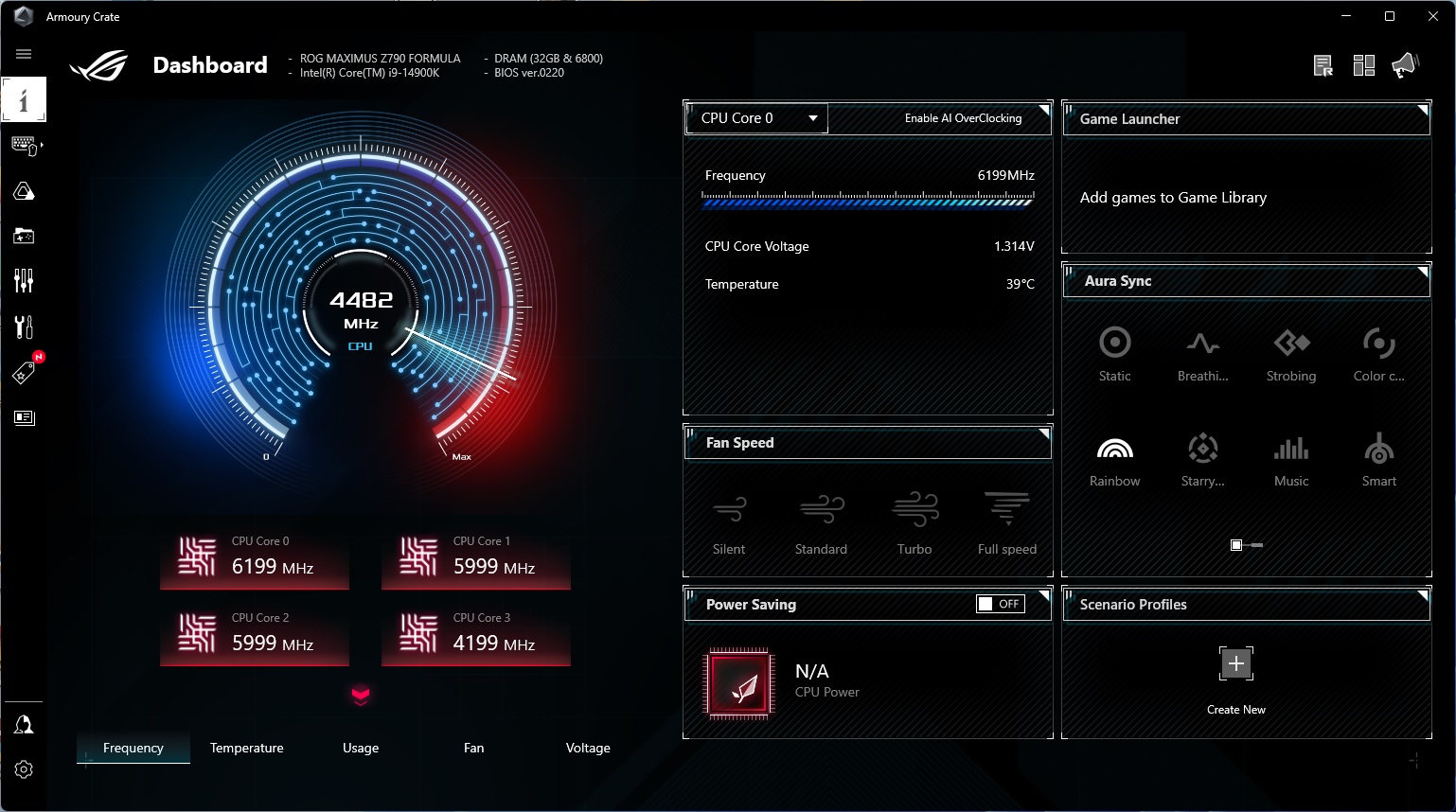Select Starry night Aura effect
Image resolution: width=1456 pixels, height=812 pixels.
(1203, 460)
